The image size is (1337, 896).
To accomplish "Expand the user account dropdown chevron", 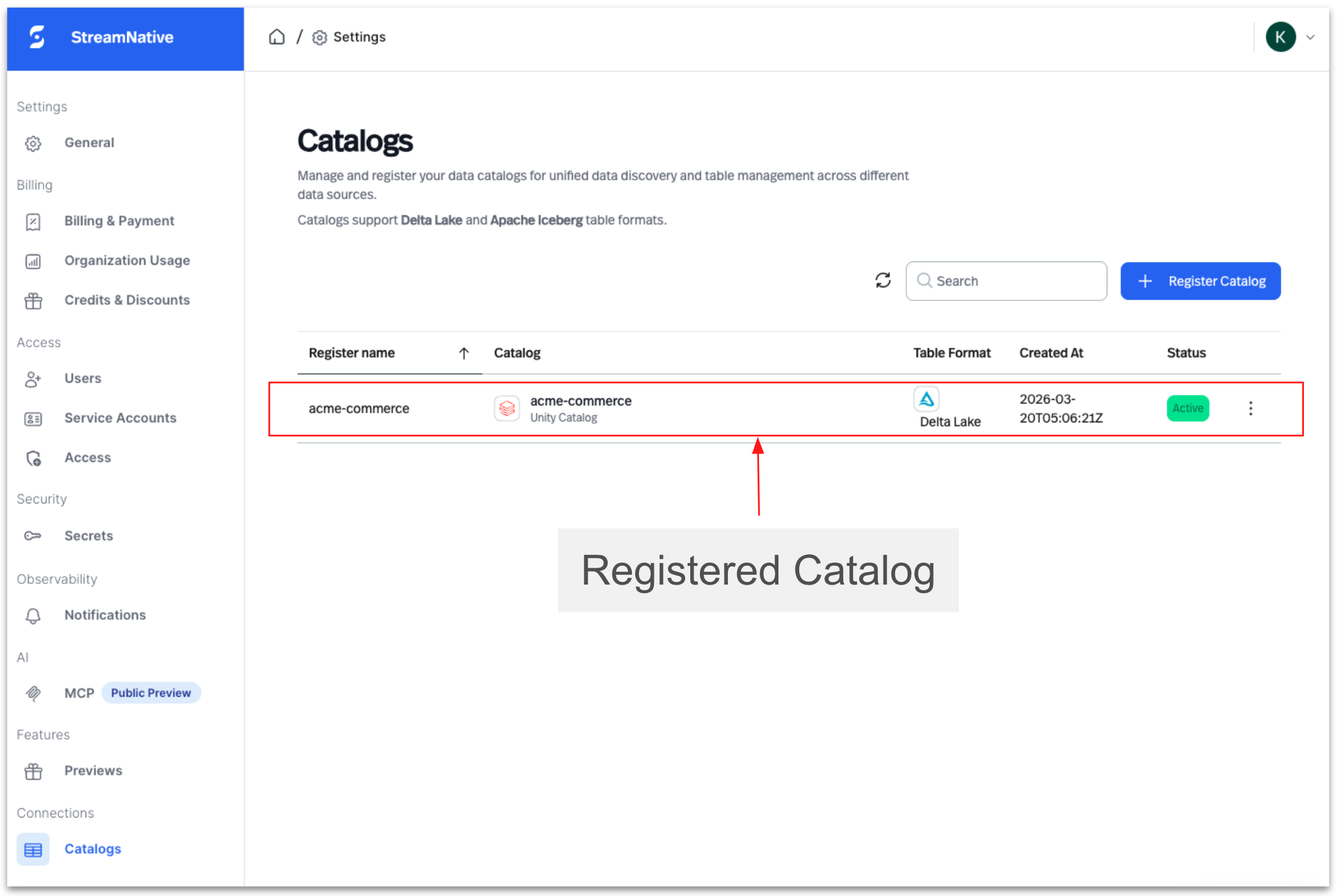I will tap(1310, 37).
